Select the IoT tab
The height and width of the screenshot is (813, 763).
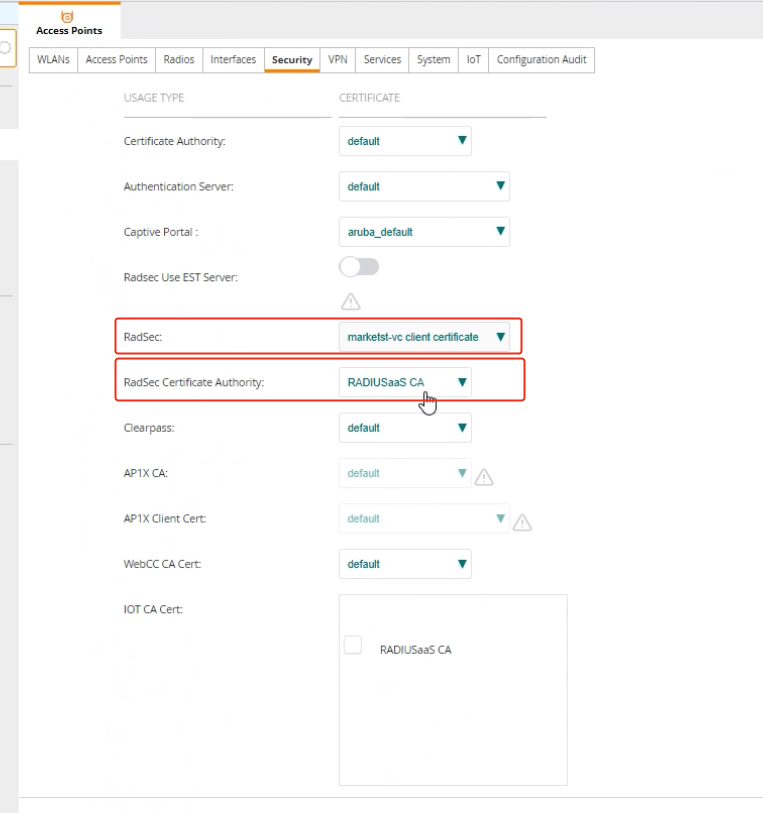[x=473, y=60]
